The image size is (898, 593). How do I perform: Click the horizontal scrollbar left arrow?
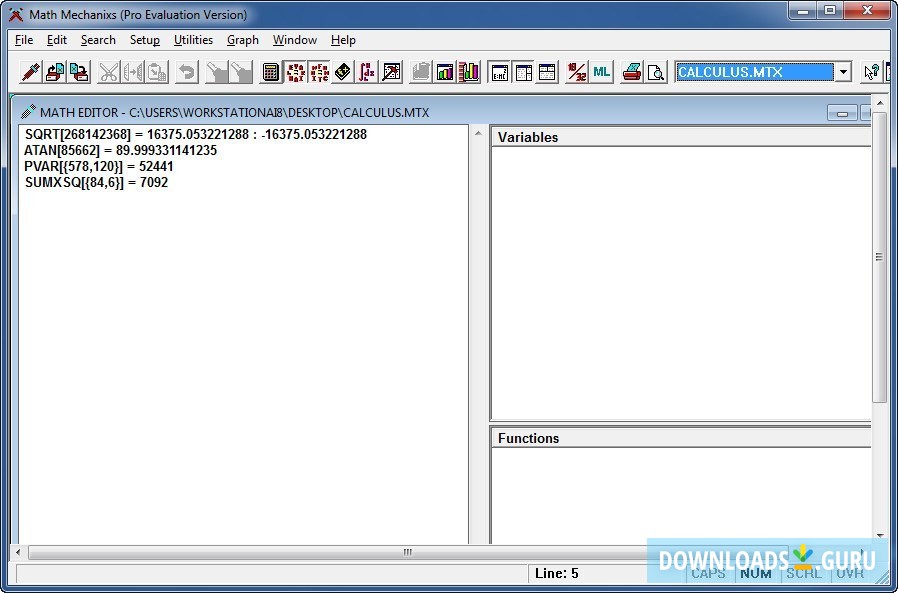(18, 553)
